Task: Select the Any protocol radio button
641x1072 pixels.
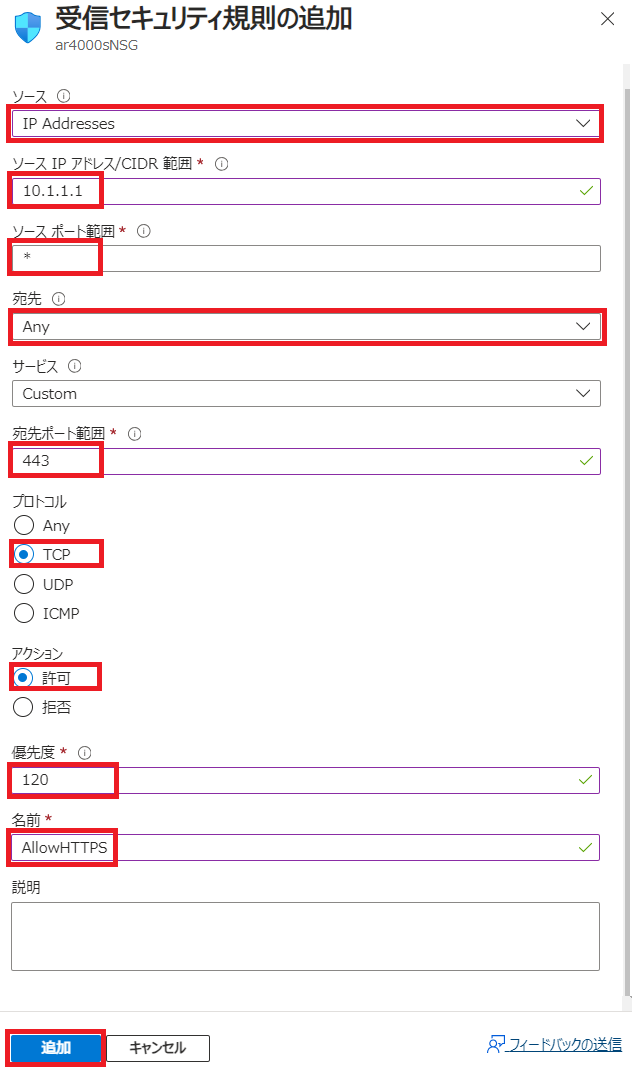Action: [25, 526]
